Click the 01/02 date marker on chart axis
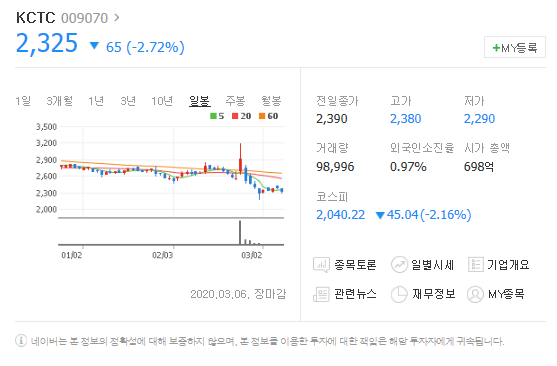 tap(71, 255)
